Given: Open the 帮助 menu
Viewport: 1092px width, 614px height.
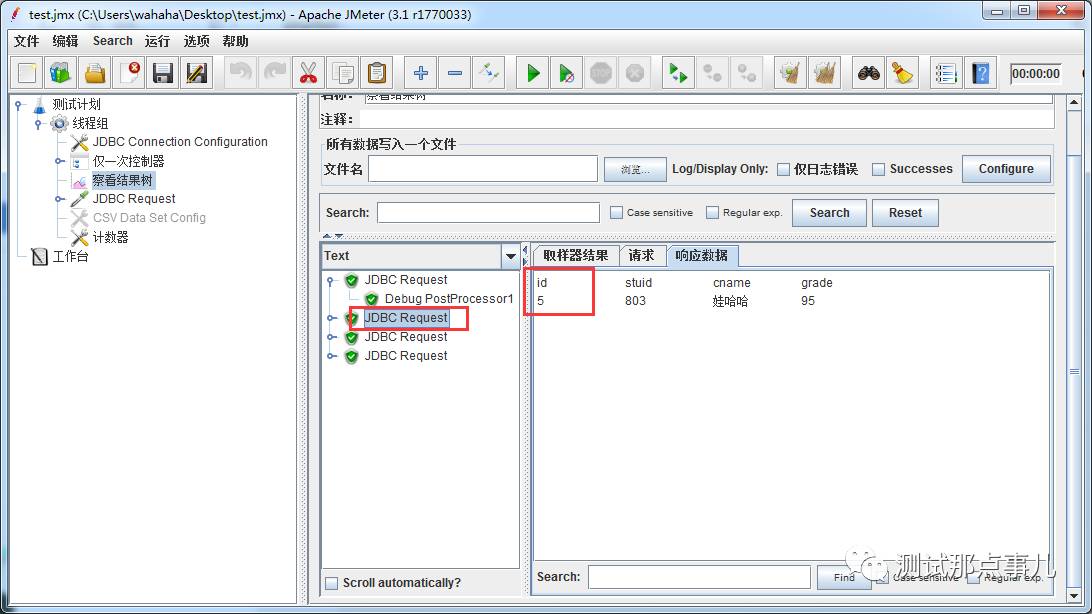Looking at the screenshot, I should coord(235,41).
